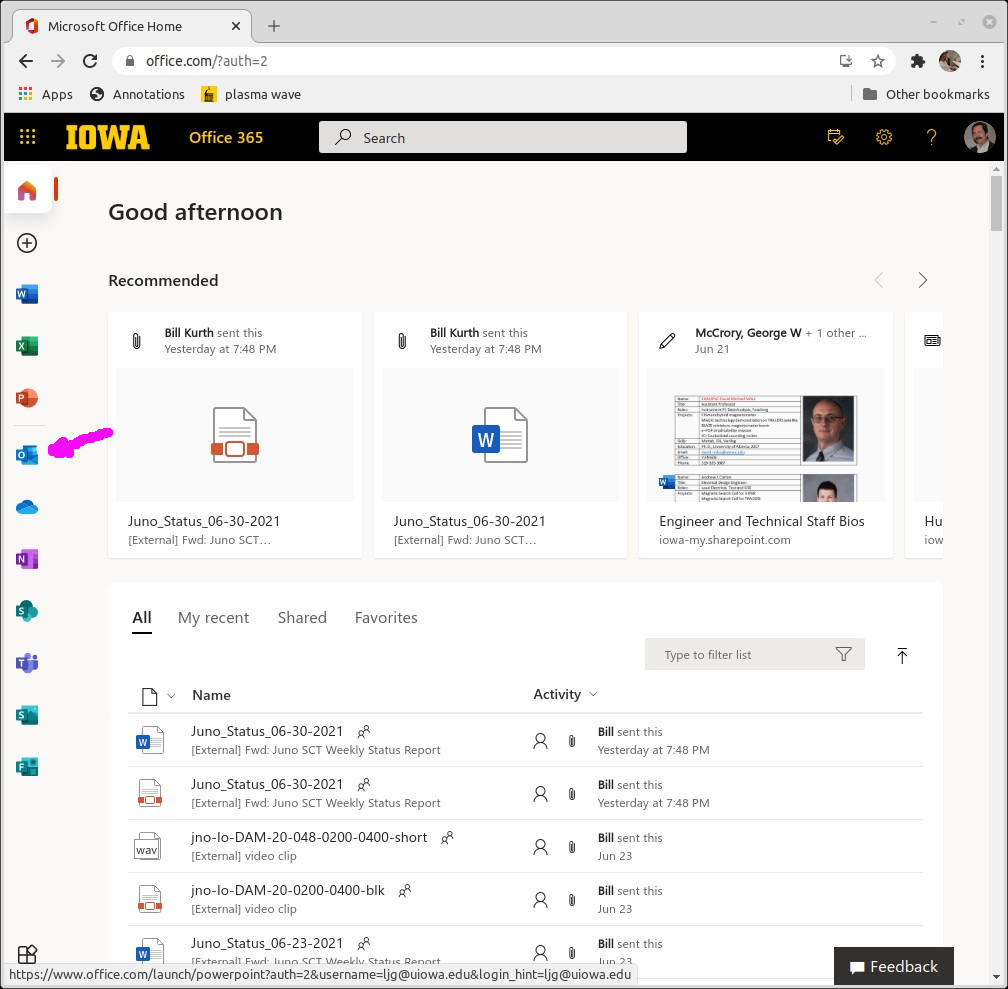Open Teams from the left sidebar
The width and height of the screenshot is (1008, 989).
click(x=27, y=662)
